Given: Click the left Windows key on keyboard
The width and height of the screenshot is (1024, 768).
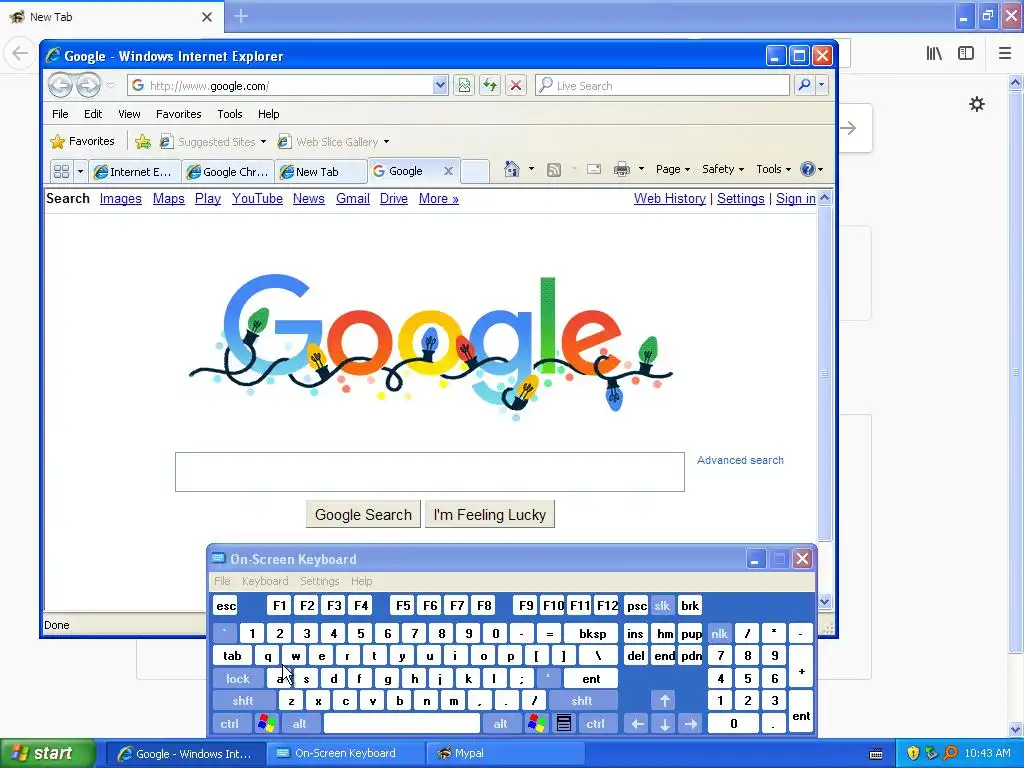Looking at the screenshot, I should point(266,724).
